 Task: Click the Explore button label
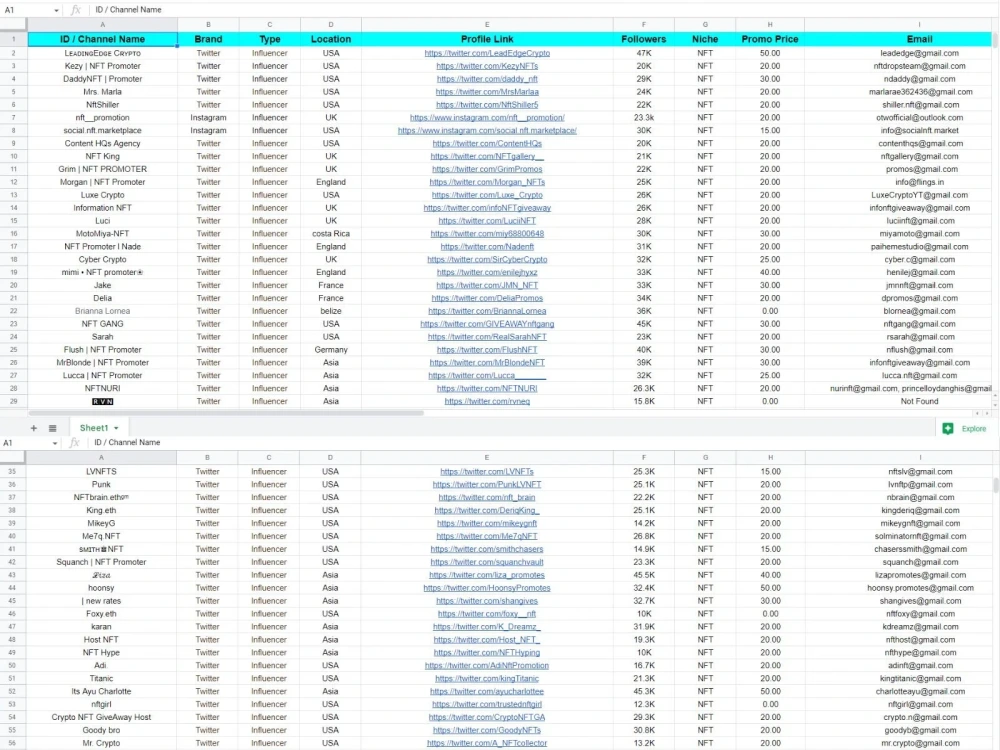[x=974, y=429]
